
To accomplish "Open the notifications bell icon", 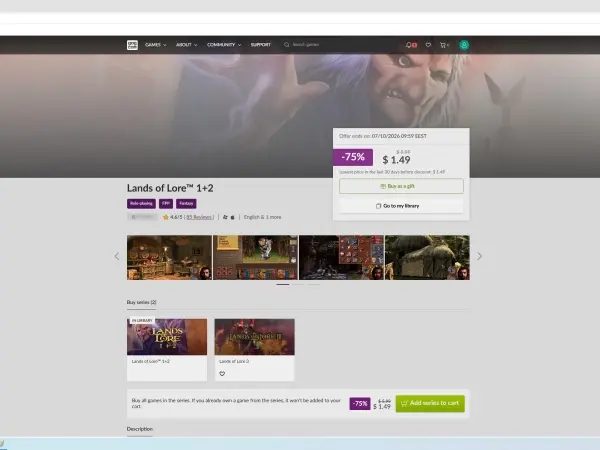I will tap(411, 45).
